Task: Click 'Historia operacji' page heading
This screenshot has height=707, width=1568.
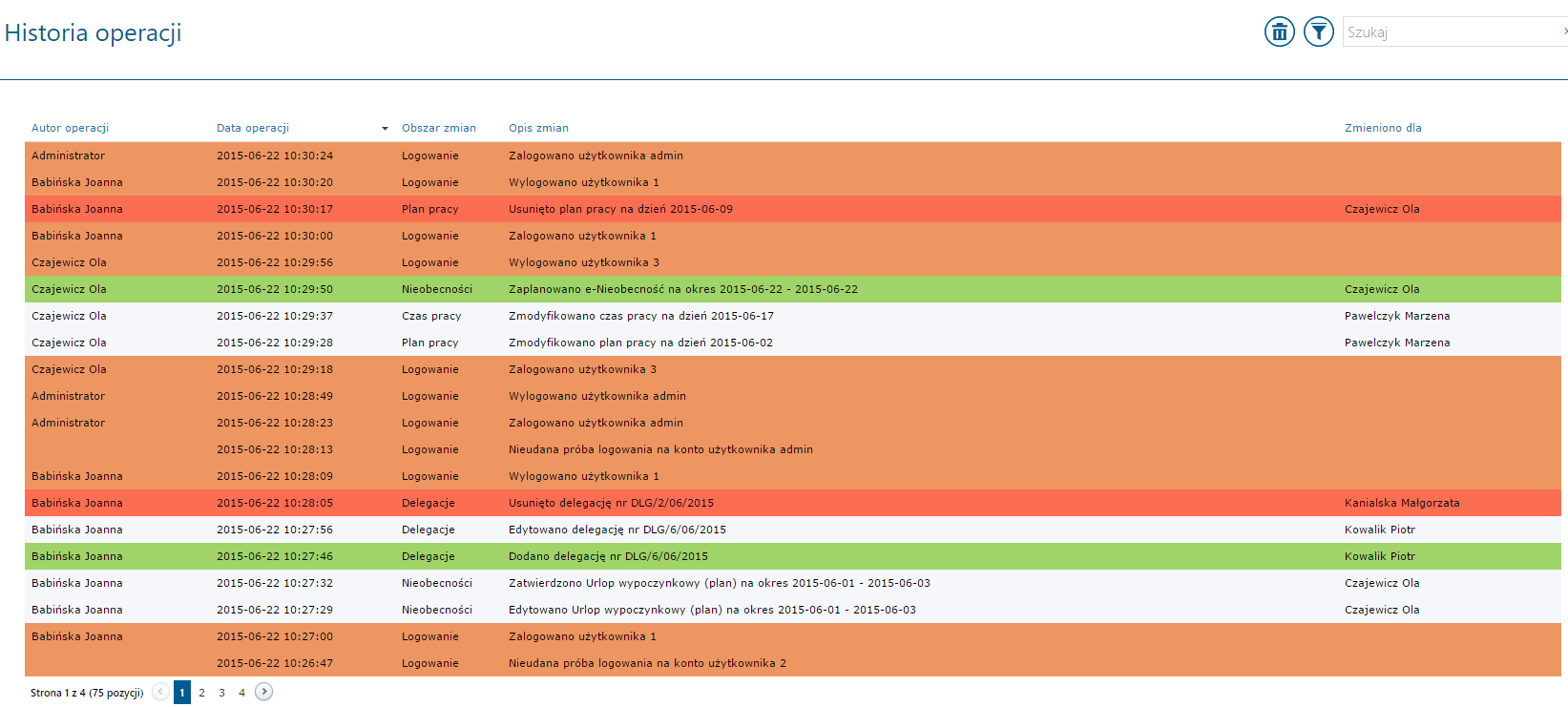Action: click(93, 32)
